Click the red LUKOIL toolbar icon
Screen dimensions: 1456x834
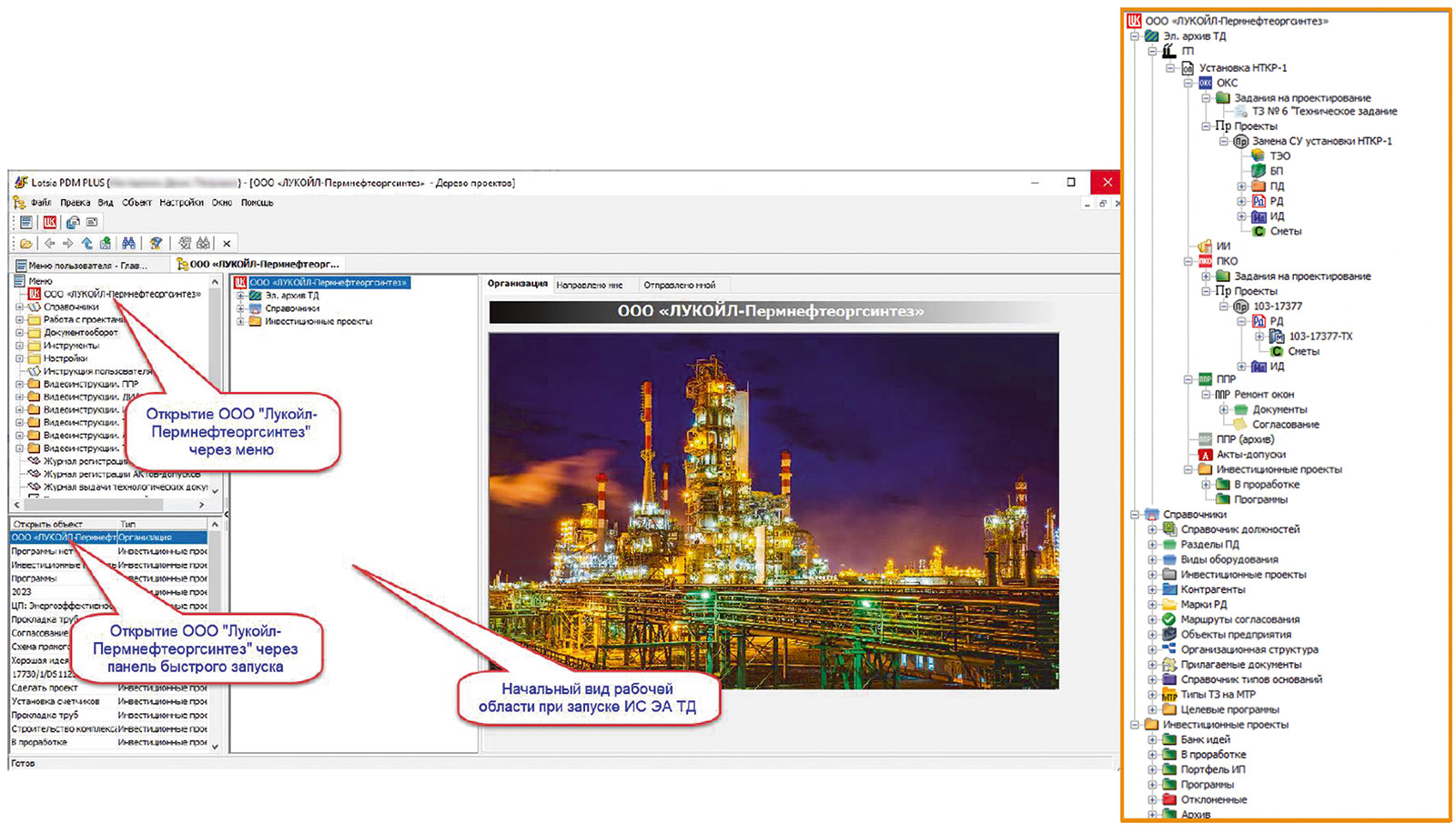[x=50, y=222]
